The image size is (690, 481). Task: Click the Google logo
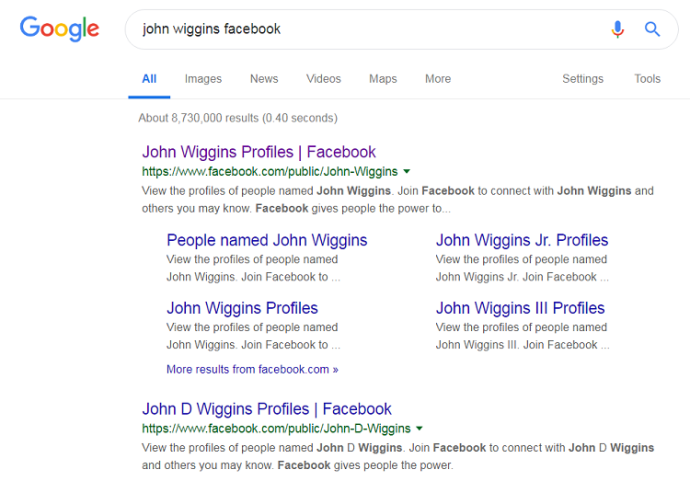[59, 29]
